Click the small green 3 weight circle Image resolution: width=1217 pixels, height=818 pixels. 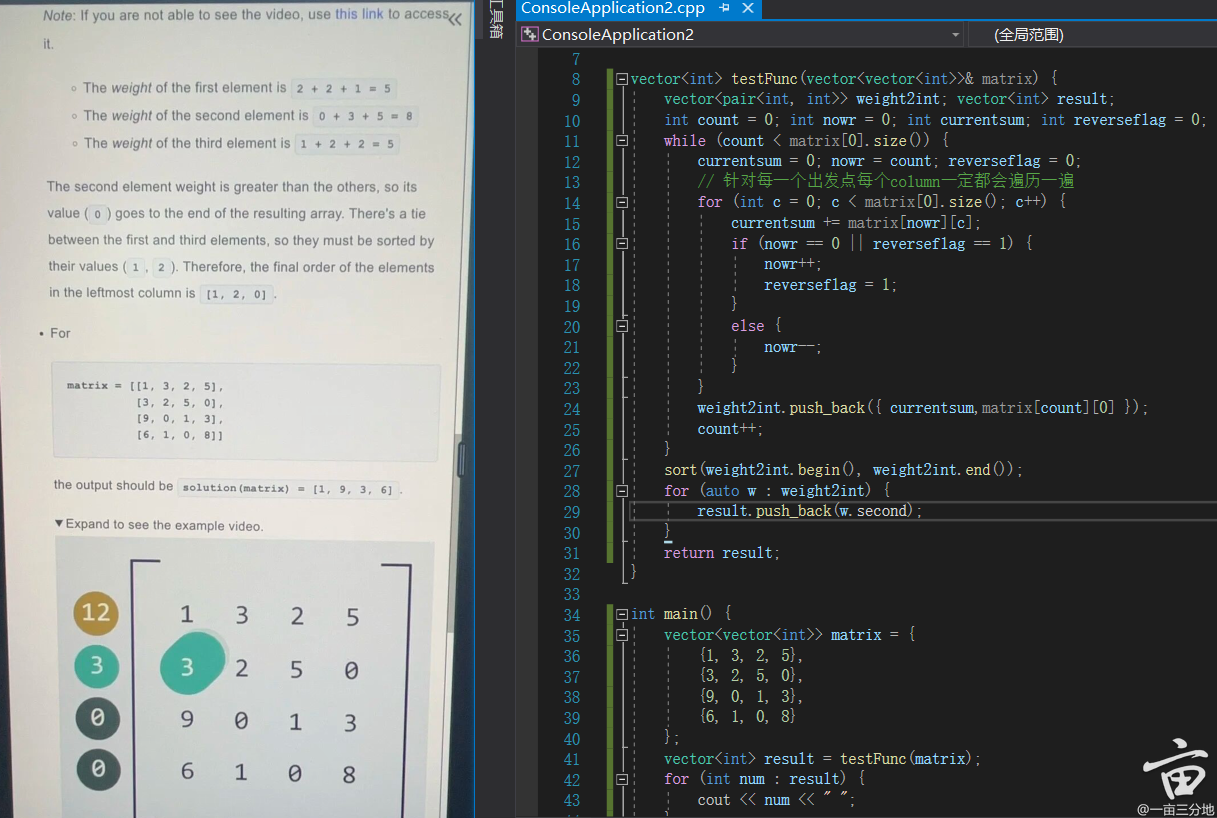pos(97,666)
